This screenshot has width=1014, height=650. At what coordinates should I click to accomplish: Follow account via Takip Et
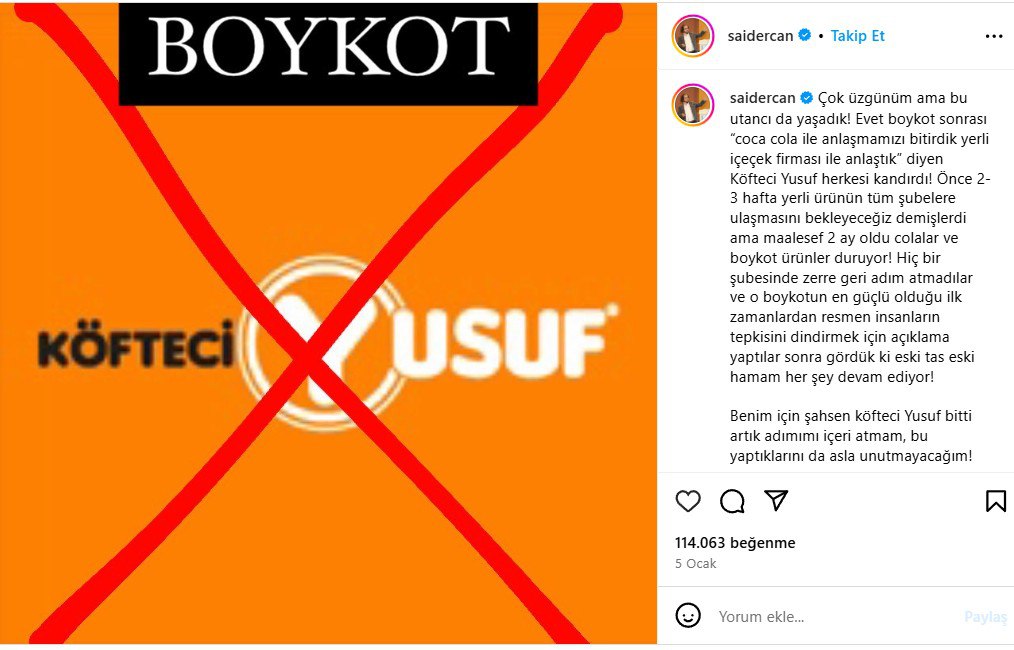point(857,36)
